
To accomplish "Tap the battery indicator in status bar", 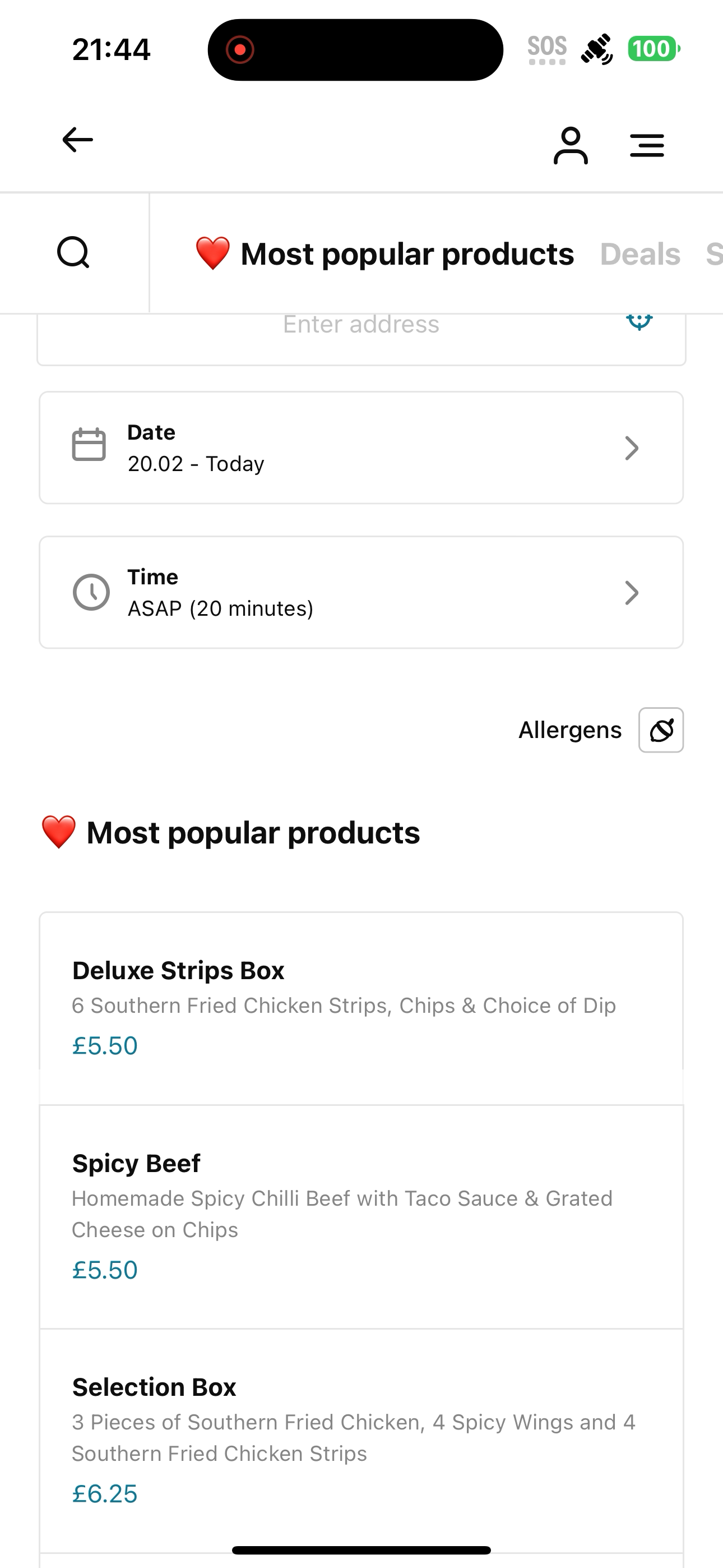I will 654,49.
